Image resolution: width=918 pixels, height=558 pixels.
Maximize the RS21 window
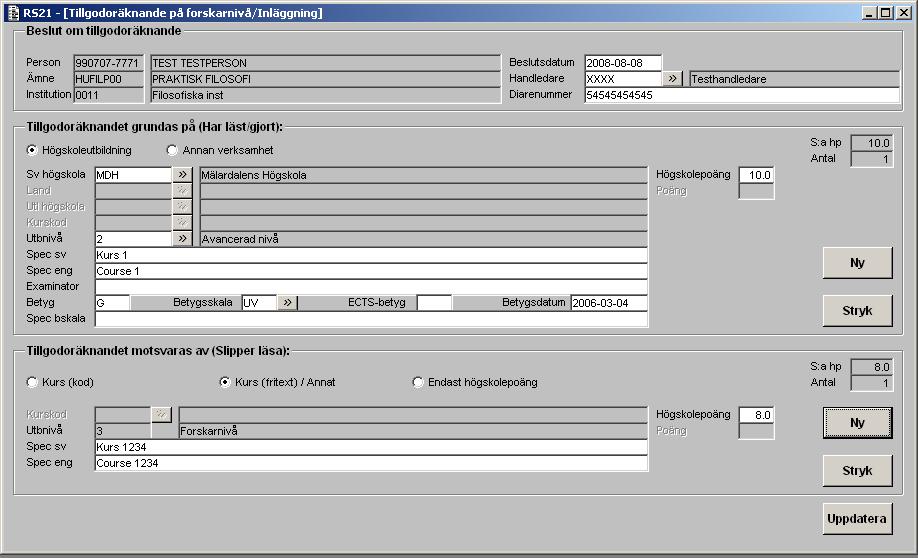click(x=885, y=12)
